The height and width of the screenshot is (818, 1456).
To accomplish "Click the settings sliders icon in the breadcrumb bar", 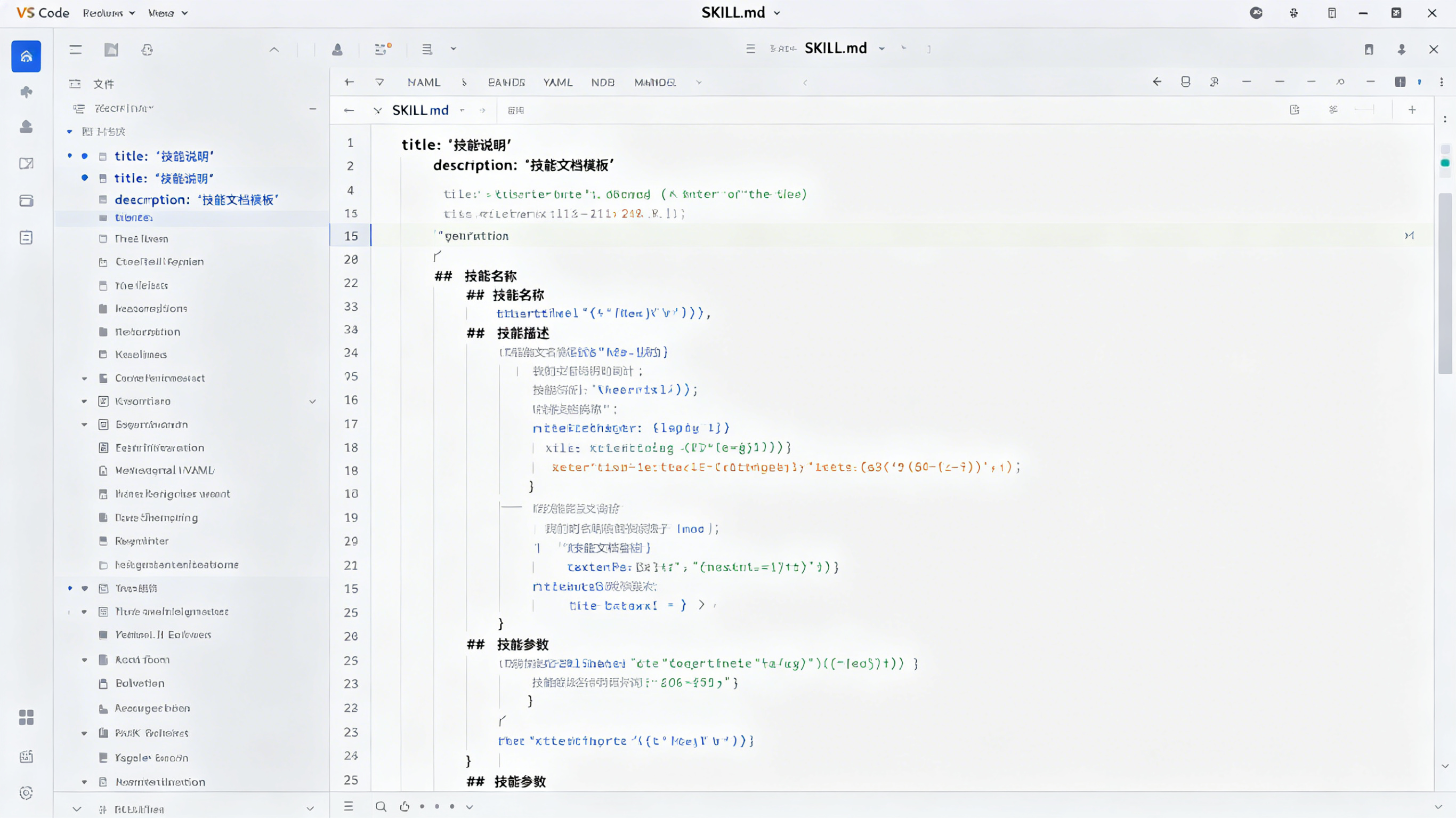I will [1333, 110].
